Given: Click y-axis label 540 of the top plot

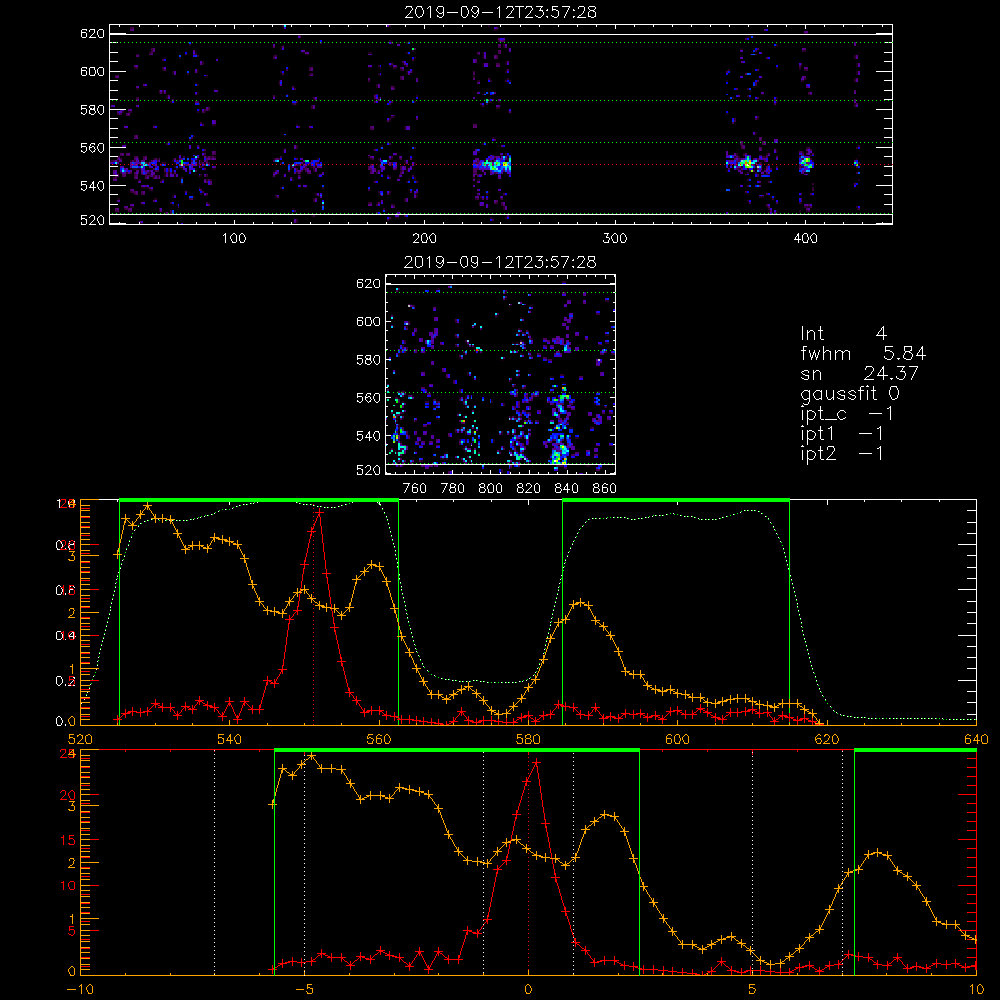Looking at the screenshot, I should 92,186.
